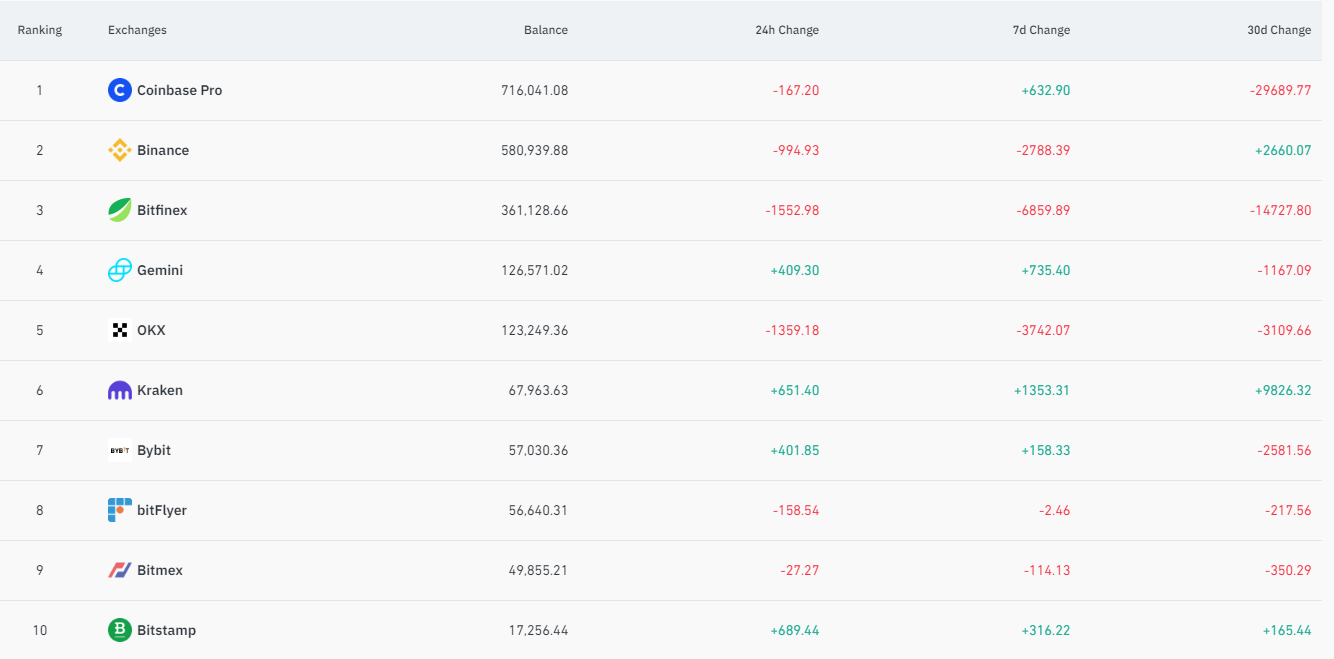The height and width of the screenshot is (659, 1334).
Task: Click Bitfinex 7d change -6859.89
Action: pyautogui.click(x=1043, y=210)
